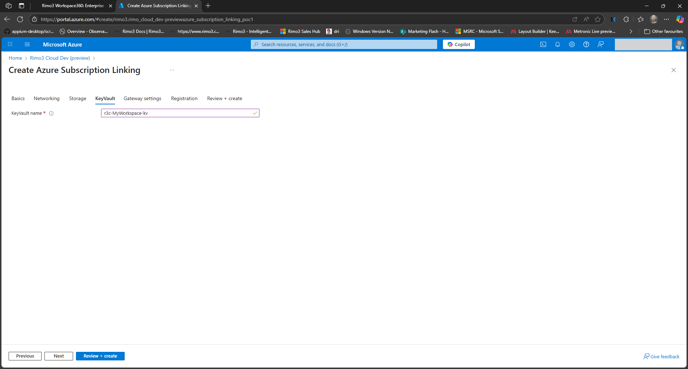Switch to the Networking tab
This screenshot has width=688, height=369.
[47, 98]
